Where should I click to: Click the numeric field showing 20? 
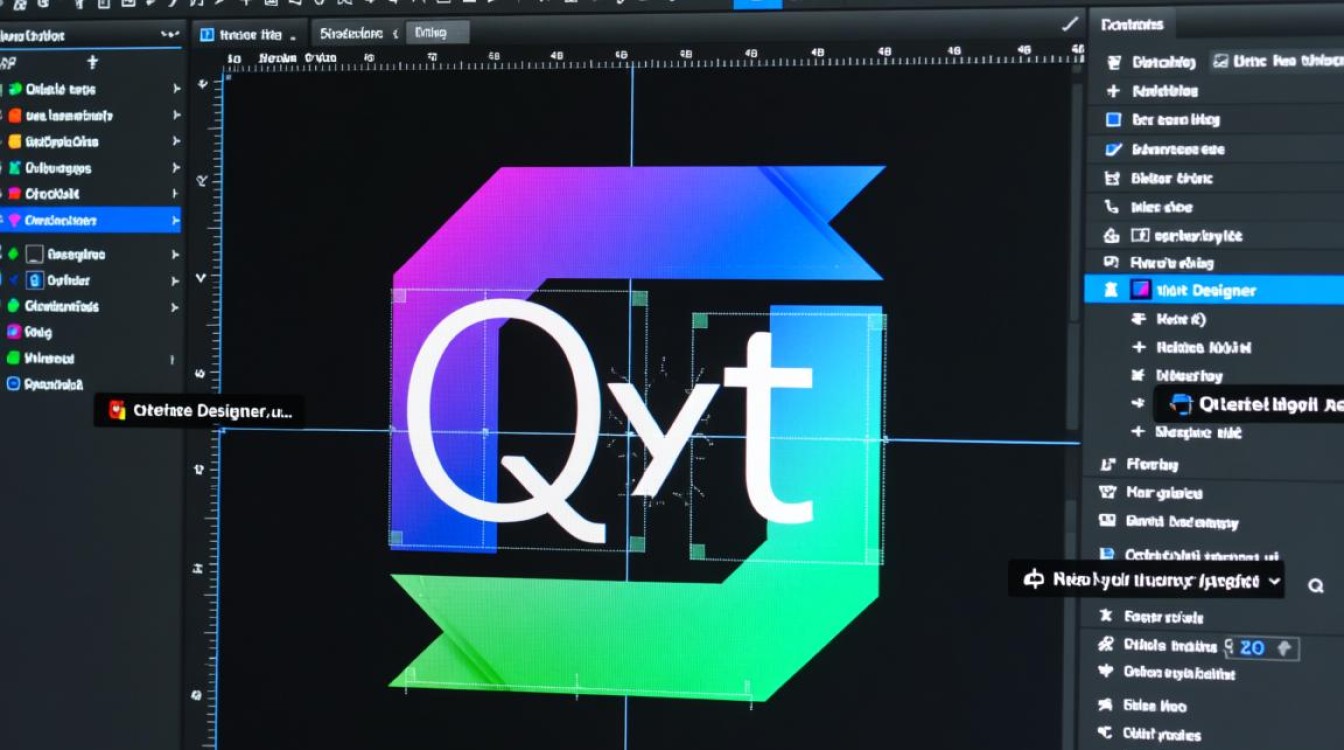[x=1252, y=648]
